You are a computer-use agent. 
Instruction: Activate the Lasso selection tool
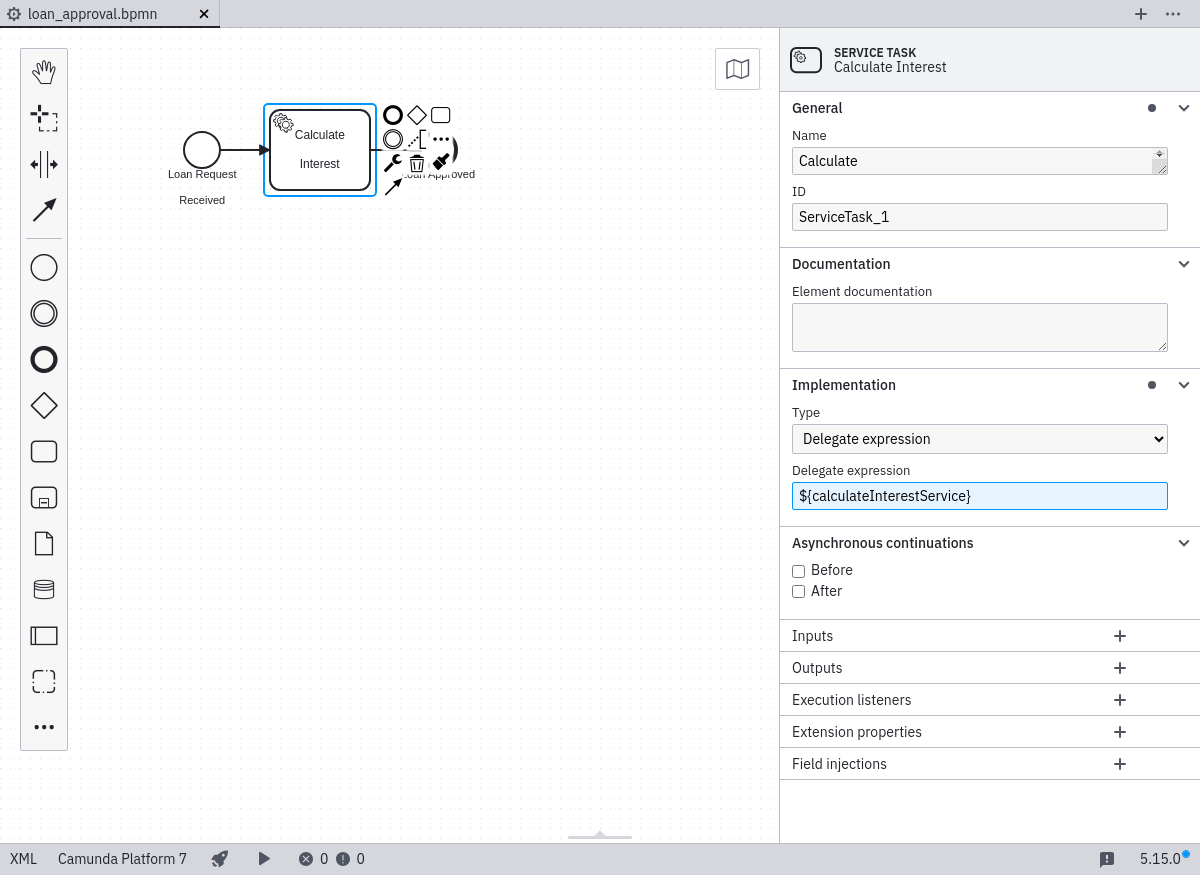[x=44, y=118]
